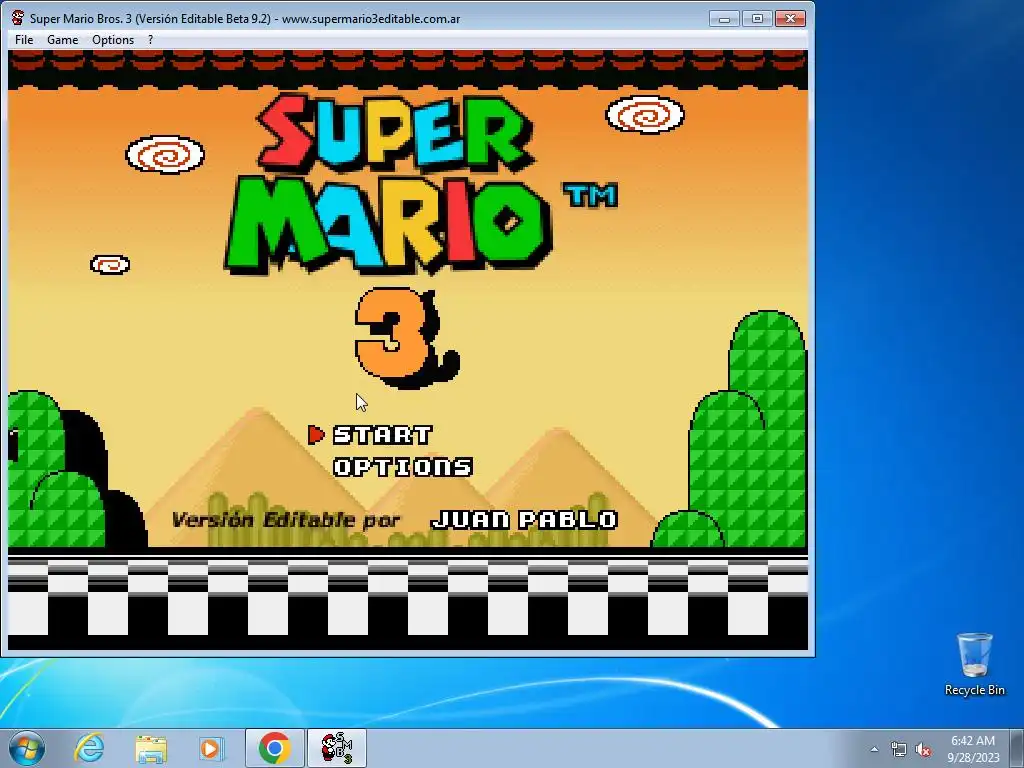Close the Super Mario Bros. 3 window
Image resolution: width=1024 pixels, height=768 pixels.
tap(790, 19)
